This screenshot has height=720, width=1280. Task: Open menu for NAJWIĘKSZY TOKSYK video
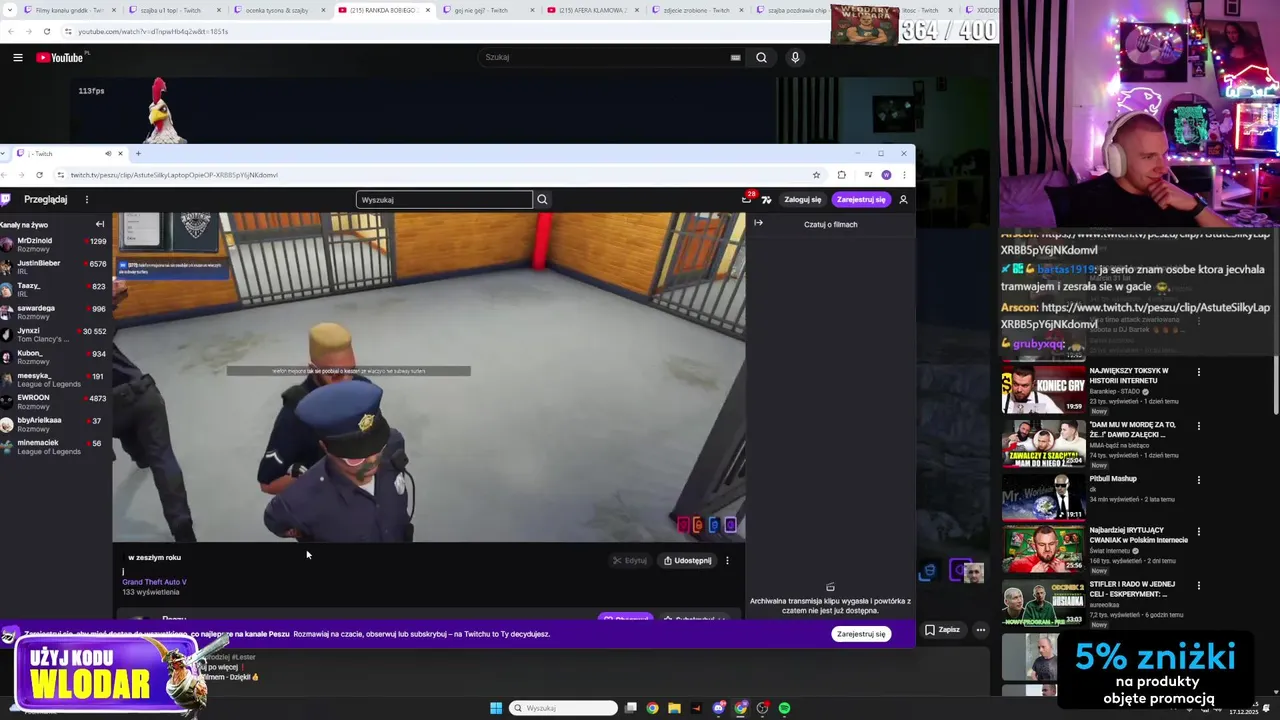coord(1198,372)
